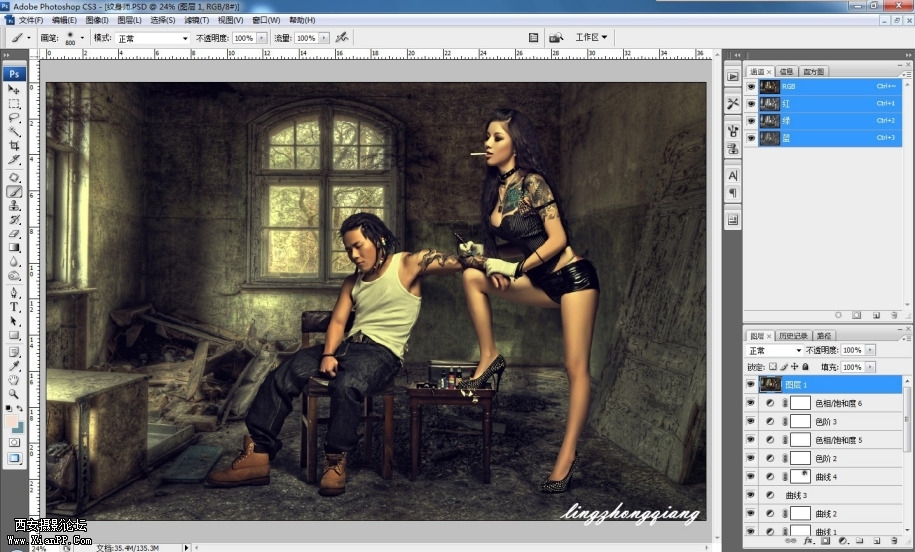Select the Rectangular Marquee tool
Image resolution: width=915 pixels, height=552 pixels.
[14, 104]
